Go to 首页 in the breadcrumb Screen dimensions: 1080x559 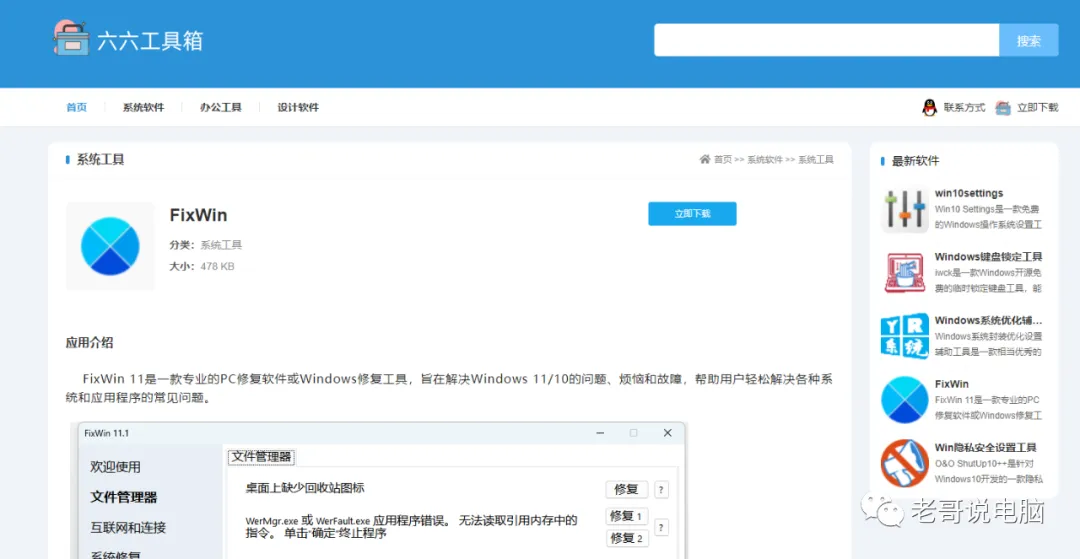click(x=723, y=160)
